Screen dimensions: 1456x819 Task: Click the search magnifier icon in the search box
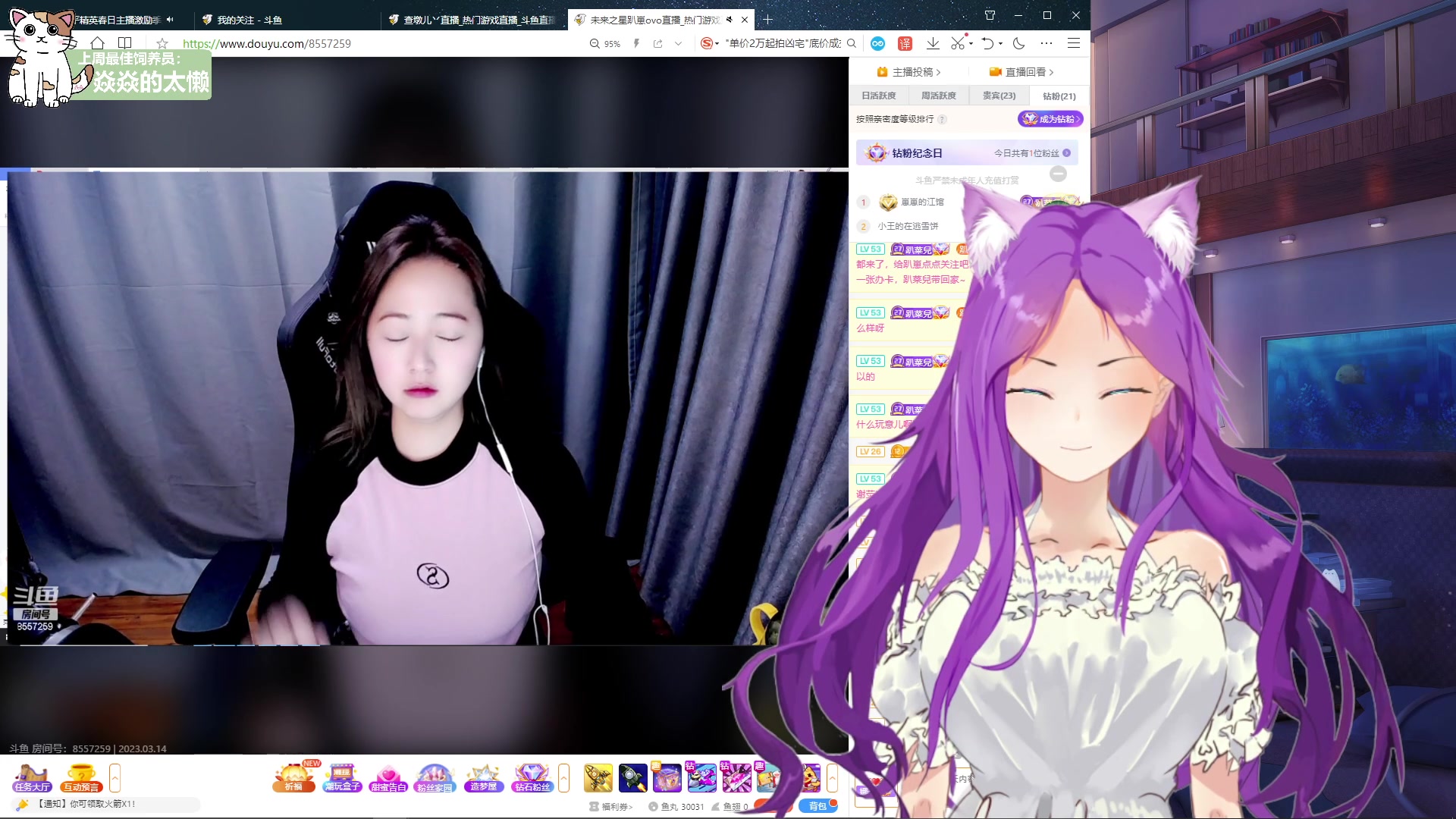pos(852,43)
